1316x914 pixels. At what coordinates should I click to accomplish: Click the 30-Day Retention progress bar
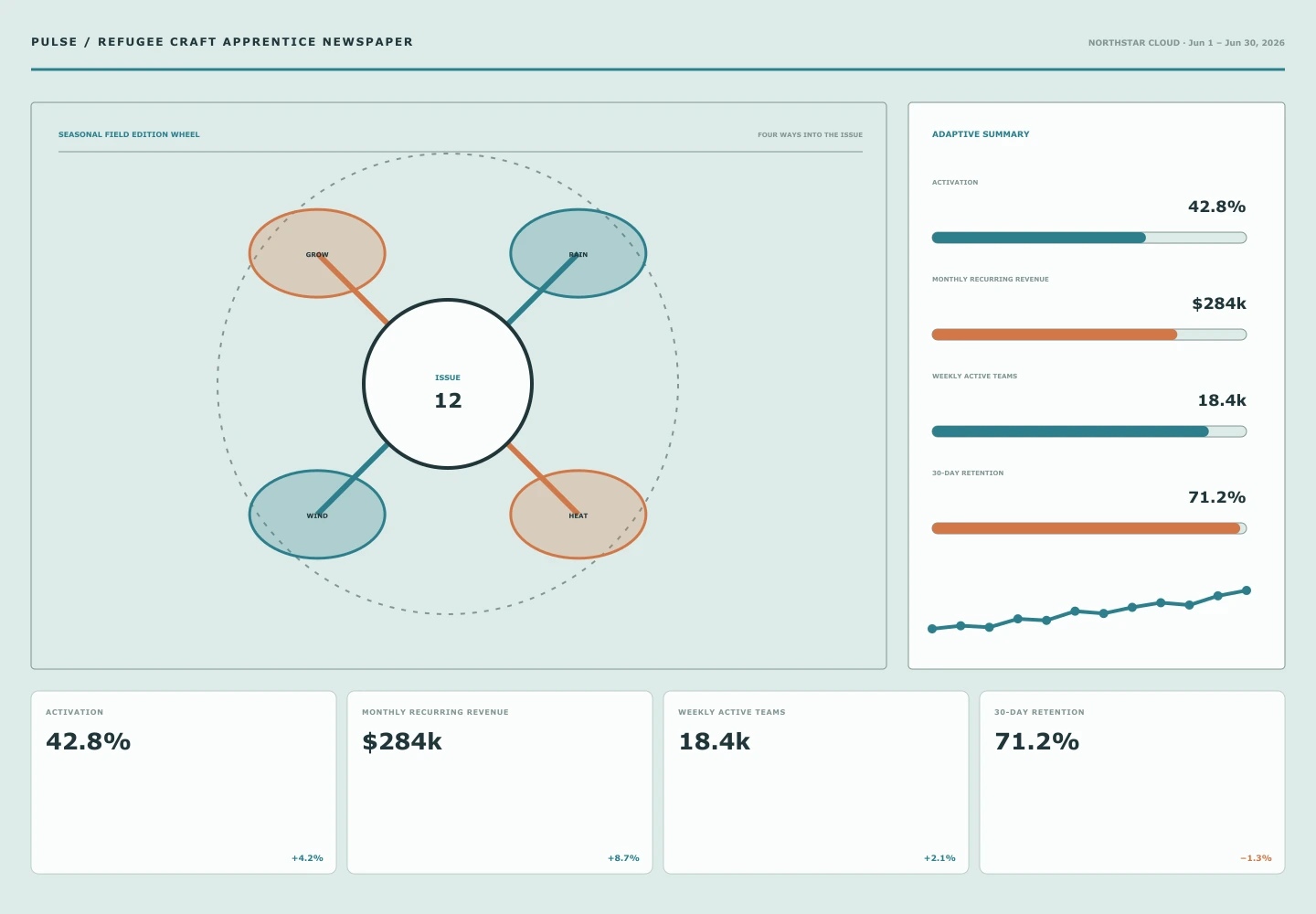point(1089,528)
